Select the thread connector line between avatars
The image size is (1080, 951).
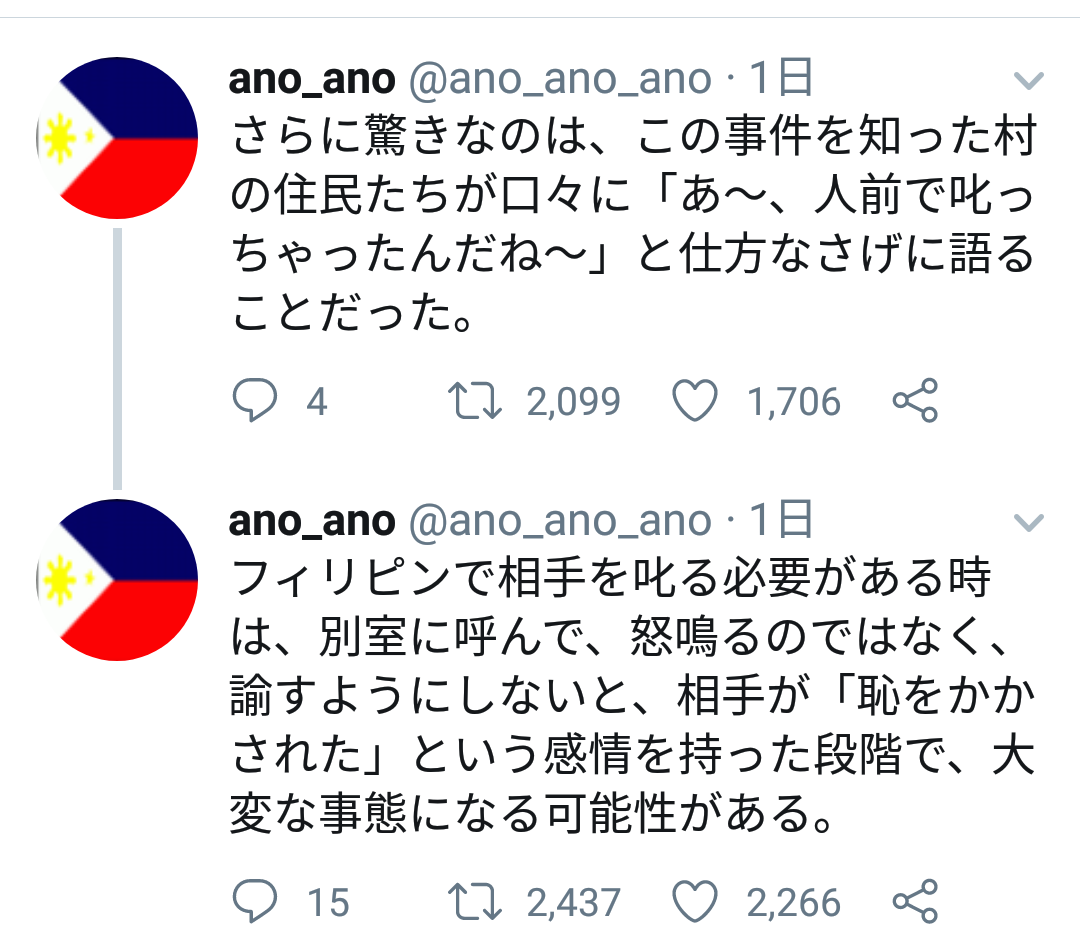tap(117, 359)
